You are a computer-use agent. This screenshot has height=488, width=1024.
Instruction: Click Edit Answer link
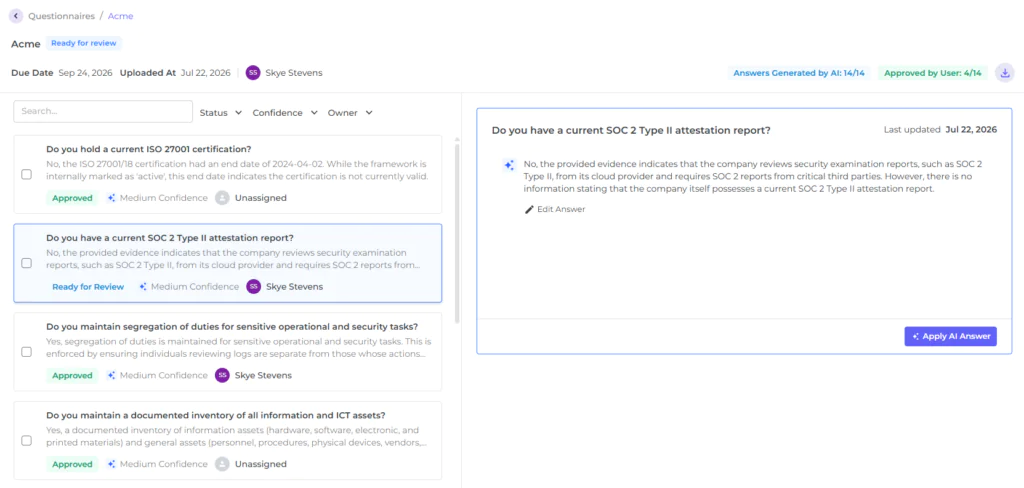555,209
